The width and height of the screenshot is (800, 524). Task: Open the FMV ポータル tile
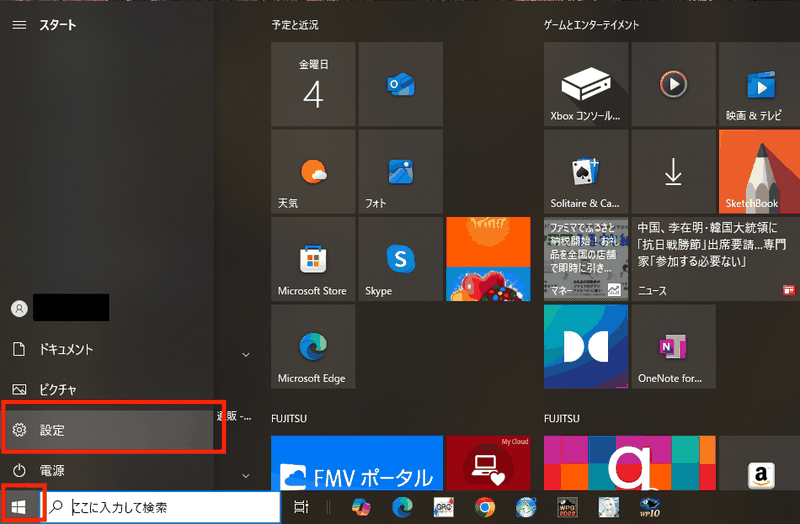[357, 463]
